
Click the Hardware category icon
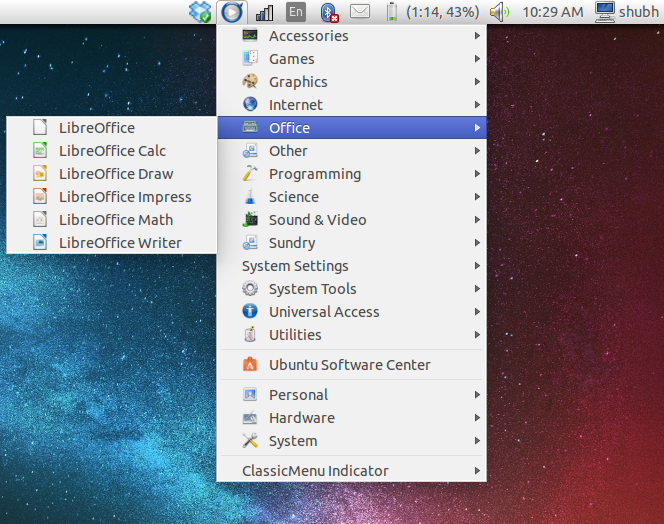pyautogui.click(x=250, y=418)
